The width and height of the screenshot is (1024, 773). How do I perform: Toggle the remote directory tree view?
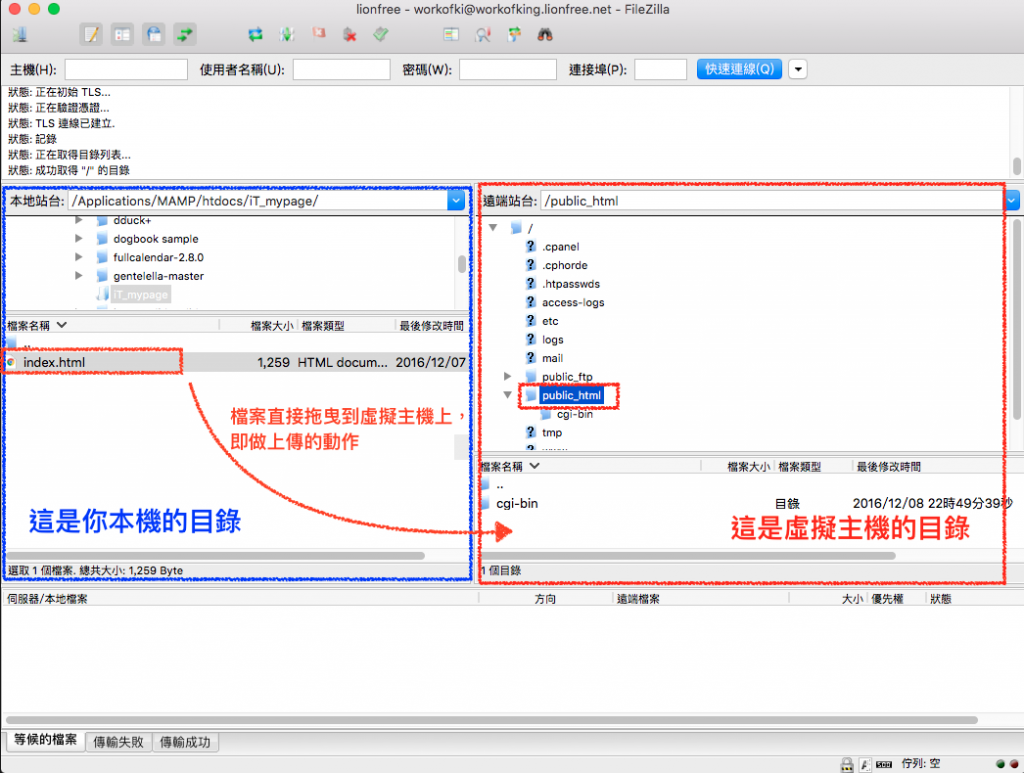click(153, 35)
